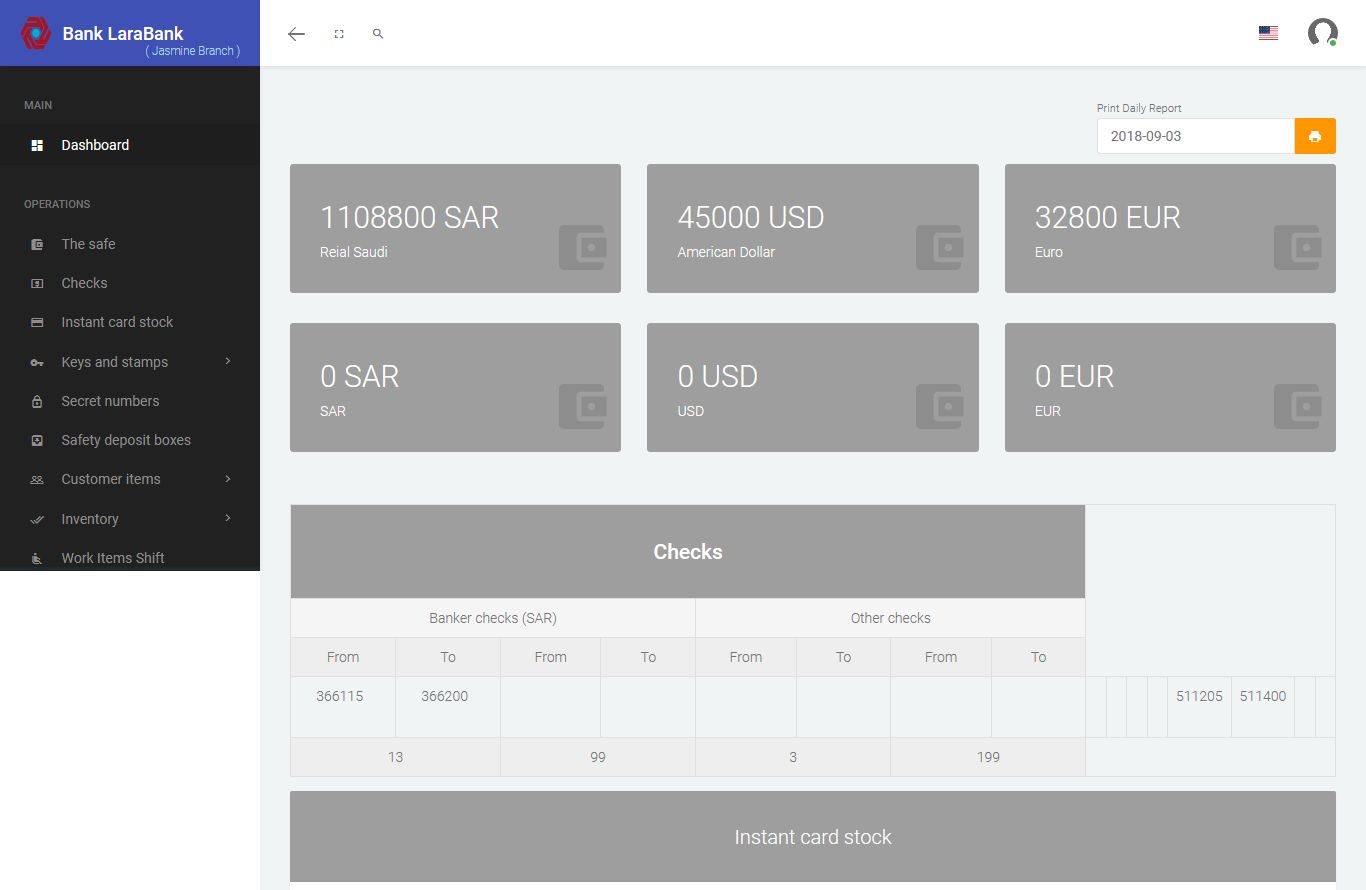Select The safe icon in sidebar
The image size is (1366, 890).
pyautogui.click(x=37, y=244)
